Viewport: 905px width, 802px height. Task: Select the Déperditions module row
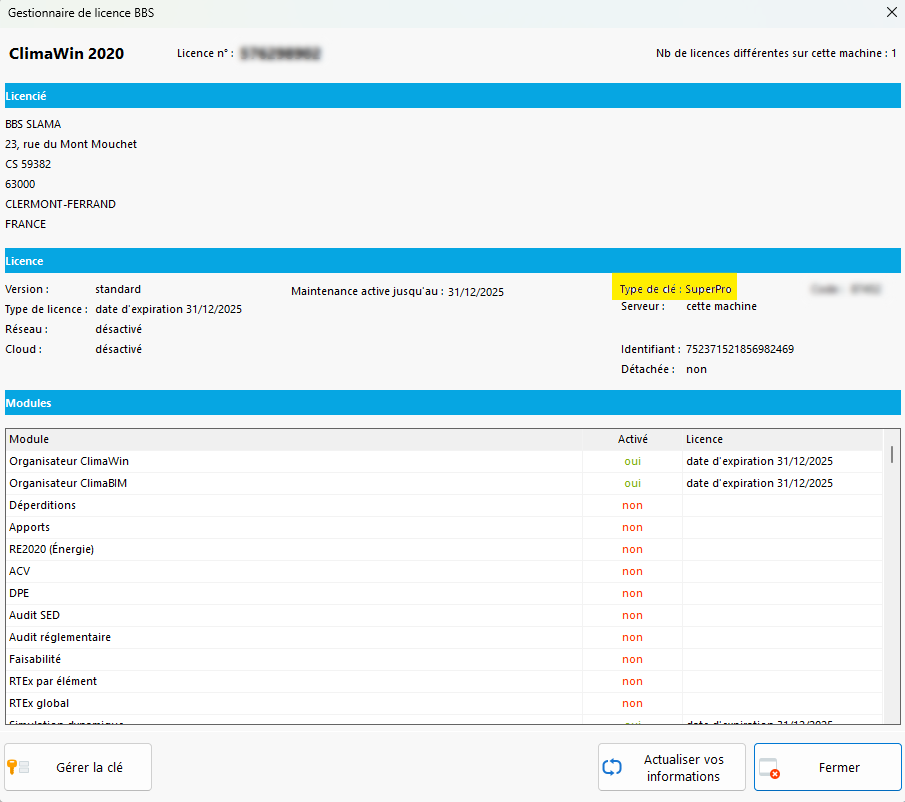(x=444, y=505)
